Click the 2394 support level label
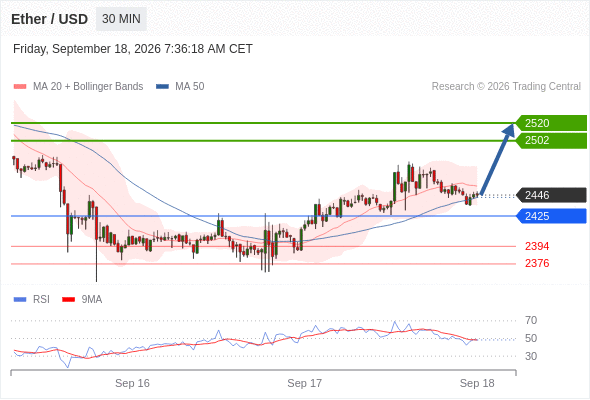 click(x=537, y=246)
